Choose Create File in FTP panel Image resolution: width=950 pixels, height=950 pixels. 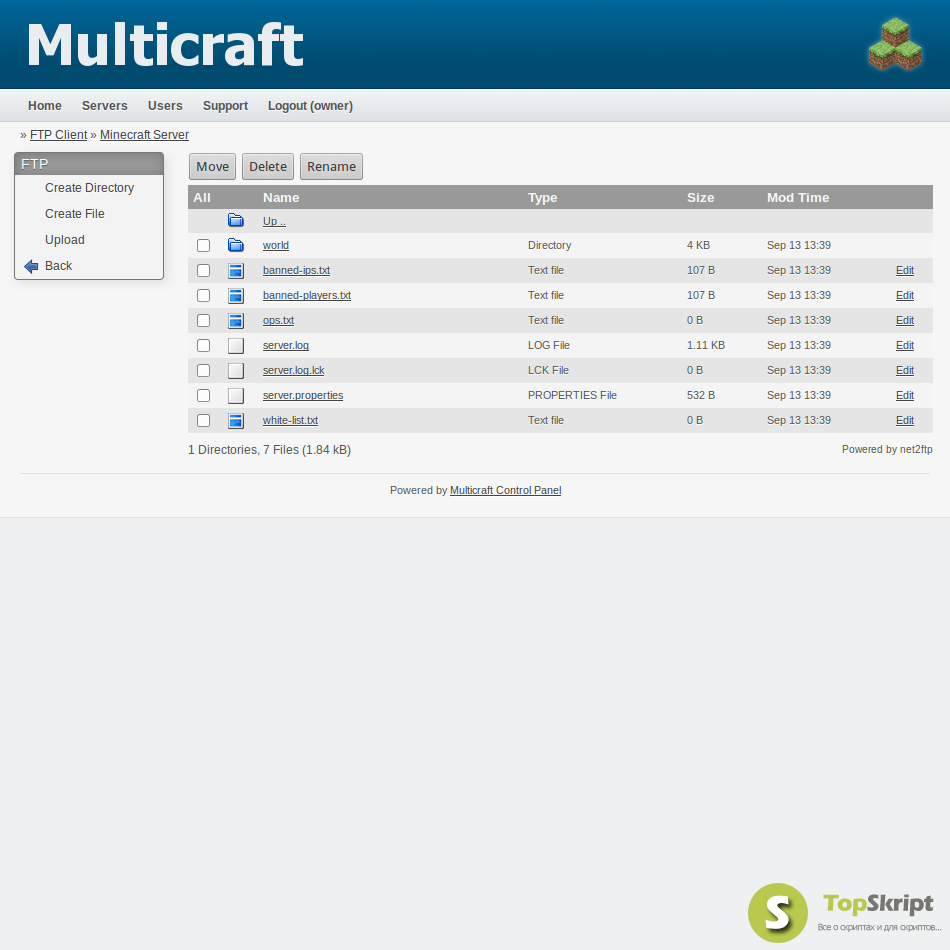pyautogui.click(x=75, y=214)
